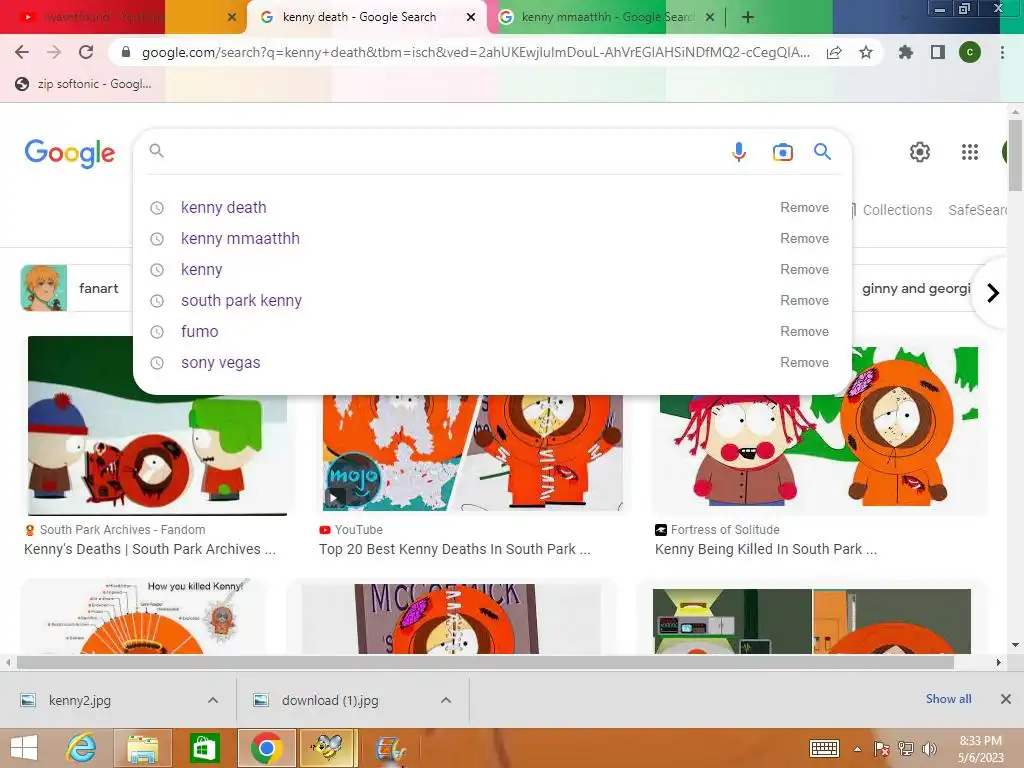The image size is (1024, 768).
Task: Go back with the browser back arrow
Action: (22, 52)
